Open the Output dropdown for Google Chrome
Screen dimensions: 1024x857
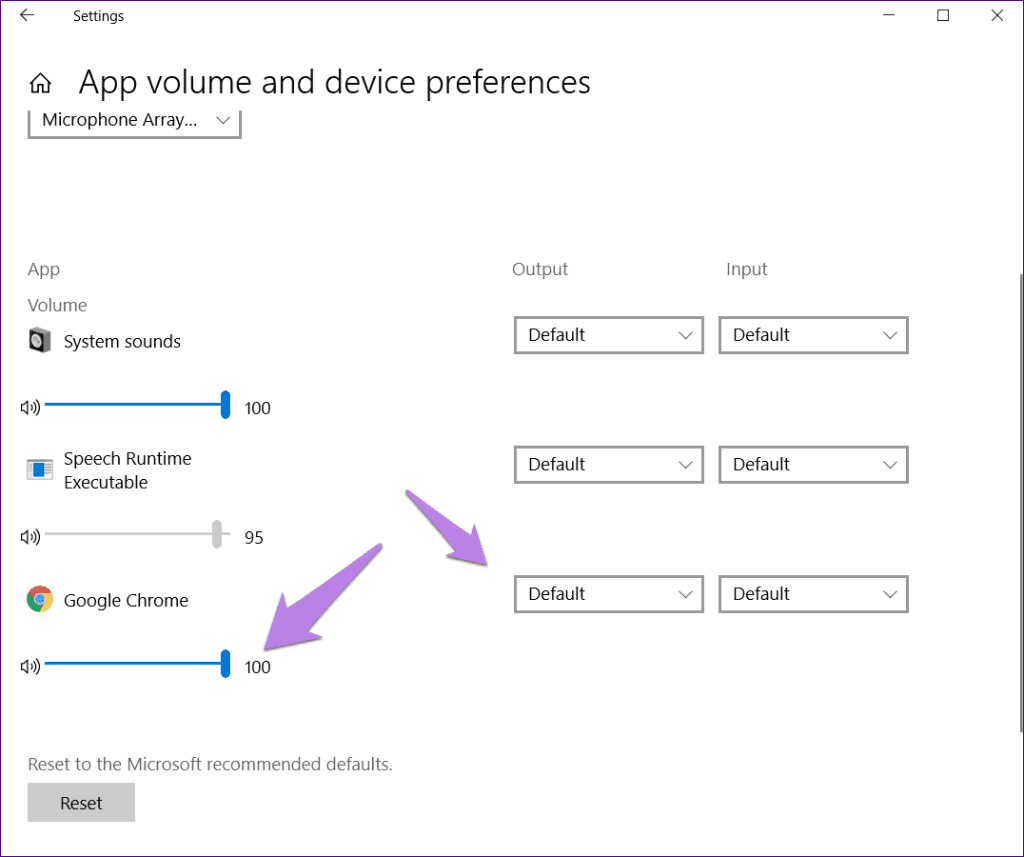pos(608,593)
